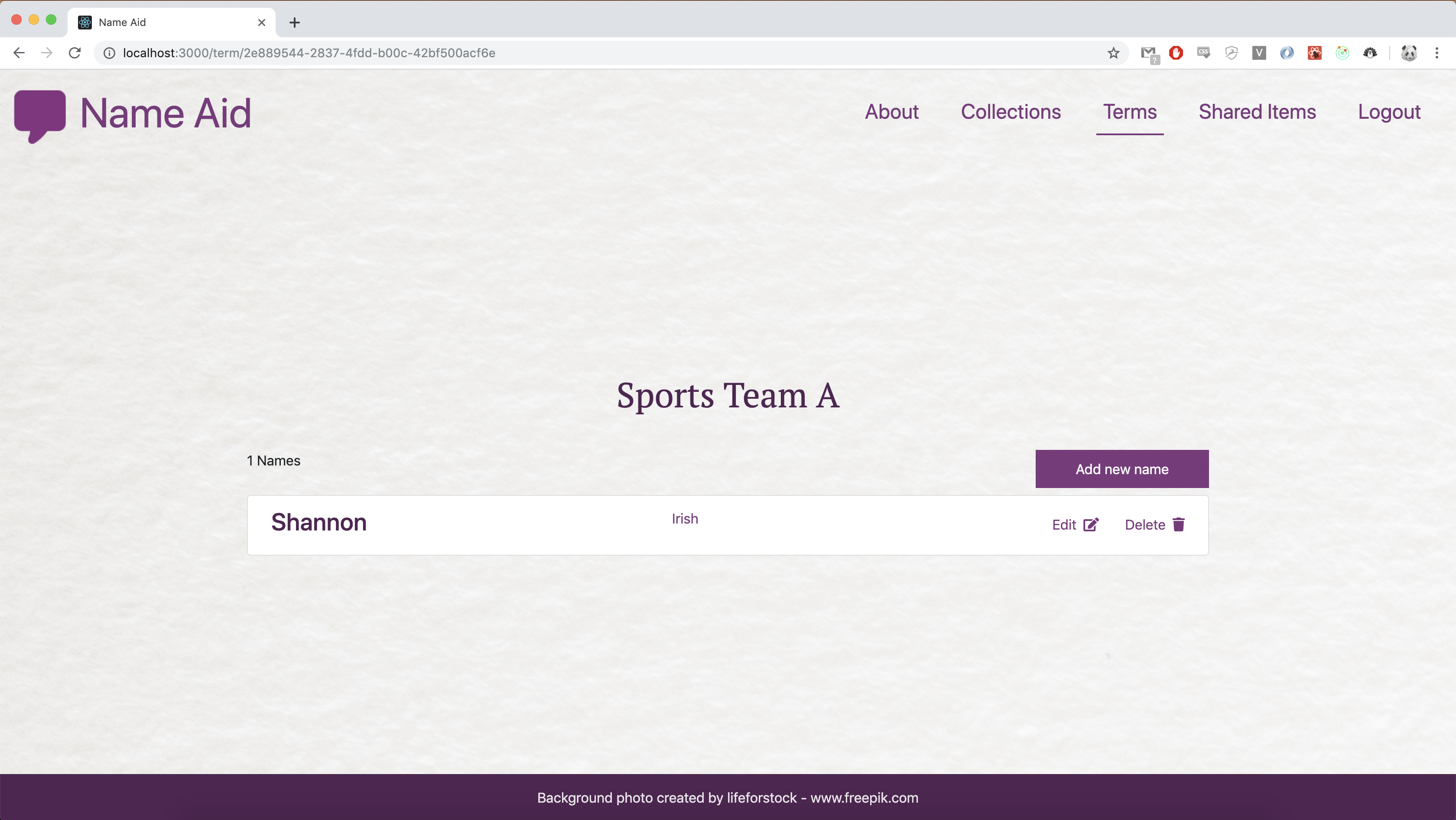
Task: Open a new browser tab with plus
Action: 295,23
